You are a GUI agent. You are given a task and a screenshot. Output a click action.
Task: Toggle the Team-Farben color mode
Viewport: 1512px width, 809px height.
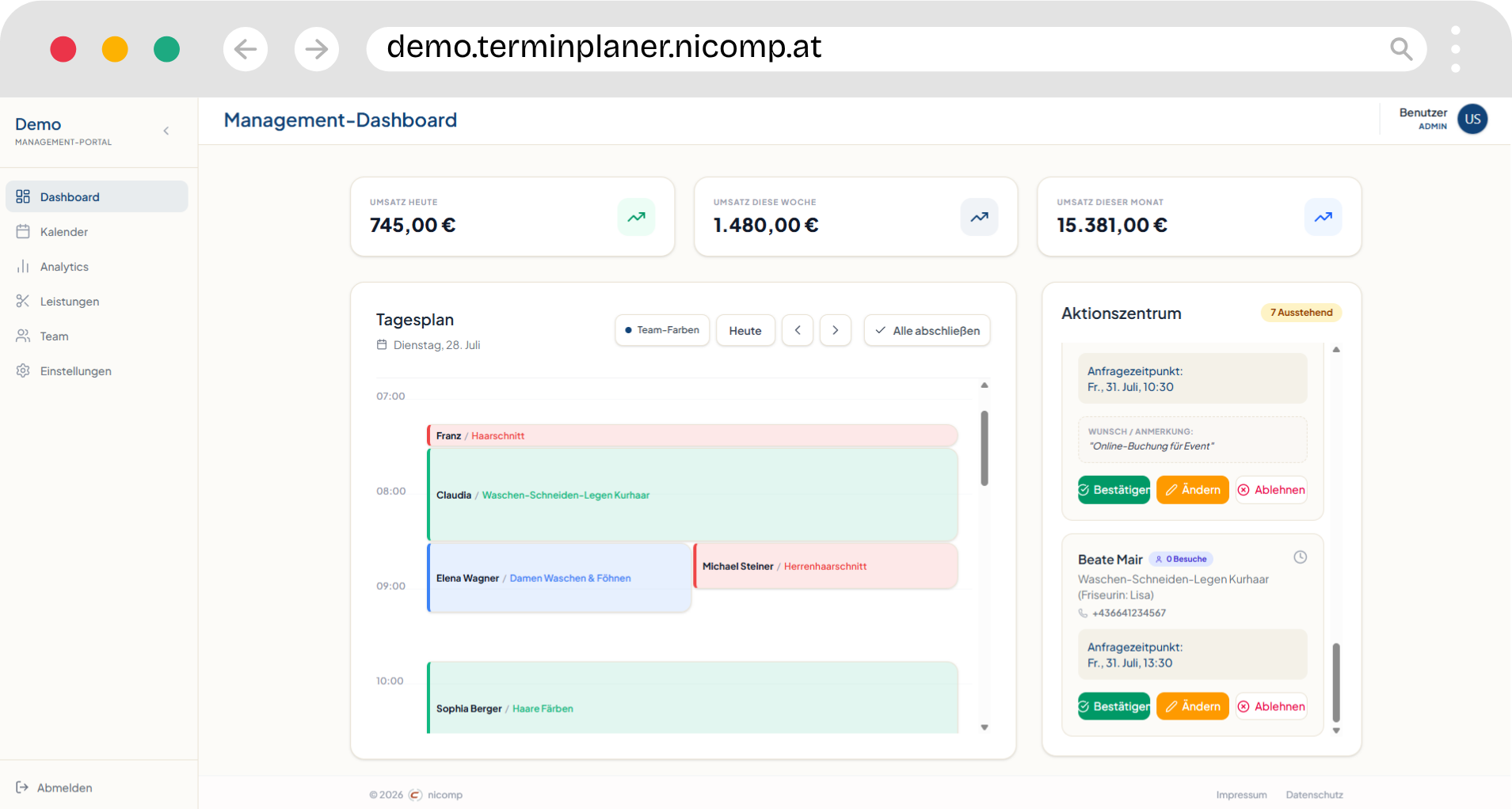[x=662, y=330]
